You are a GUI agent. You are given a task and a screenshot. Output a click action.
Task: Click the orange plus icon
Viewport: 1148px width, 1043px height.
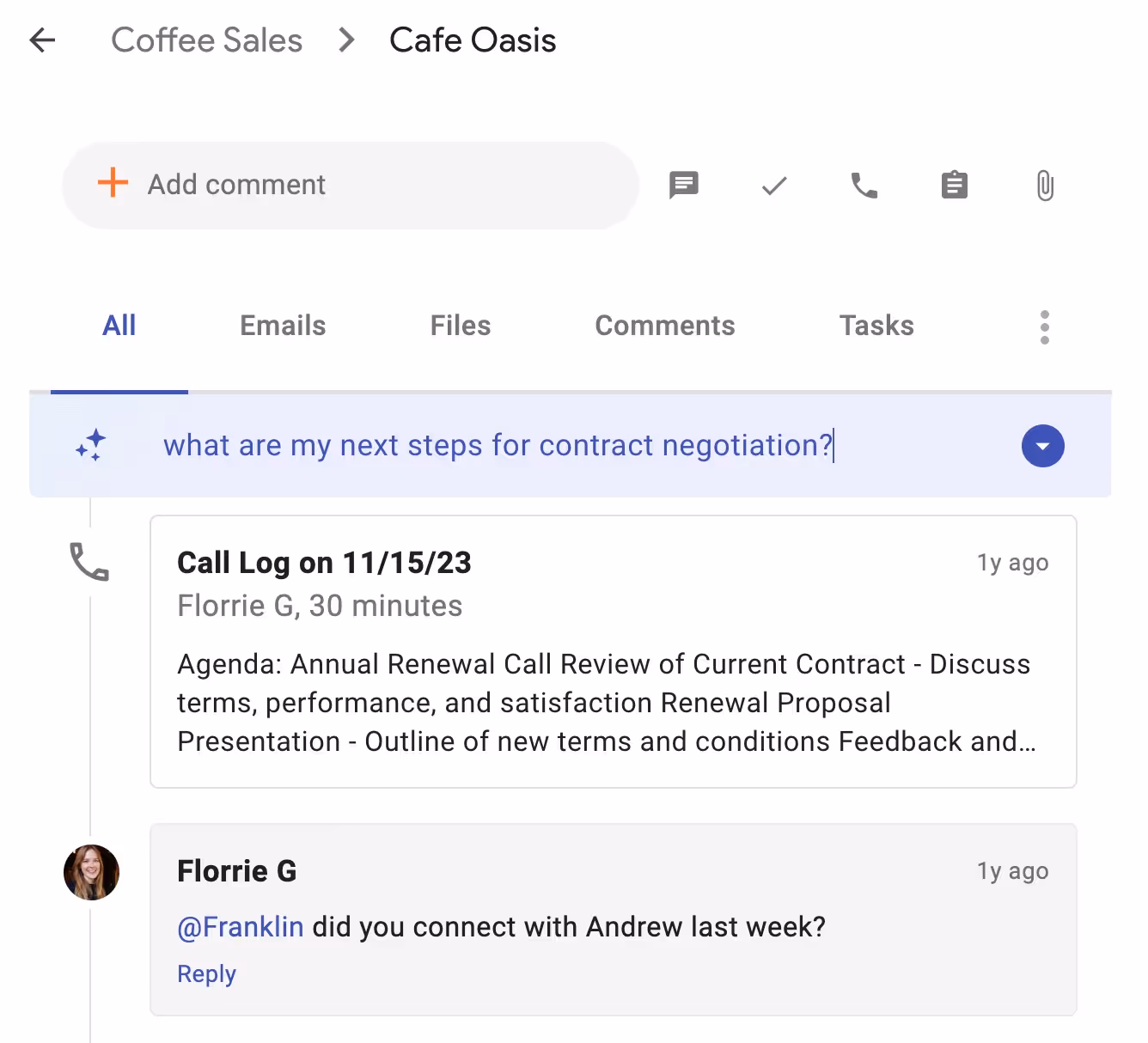coord(113,183)
